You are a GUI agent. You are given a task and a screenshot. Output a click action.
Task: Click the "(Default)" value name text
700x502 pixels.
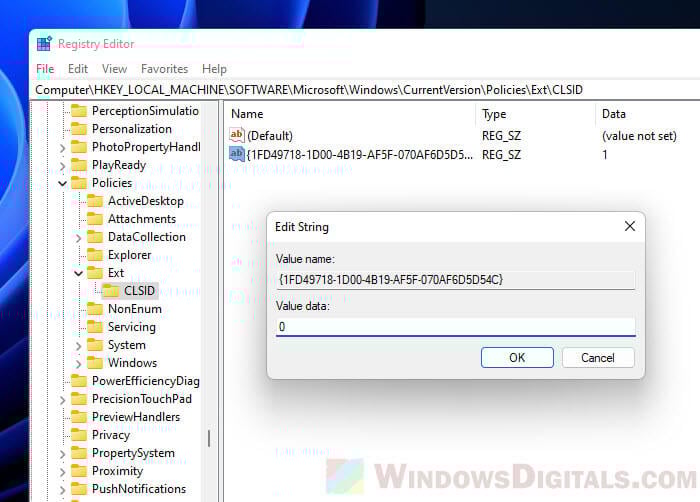270,136
